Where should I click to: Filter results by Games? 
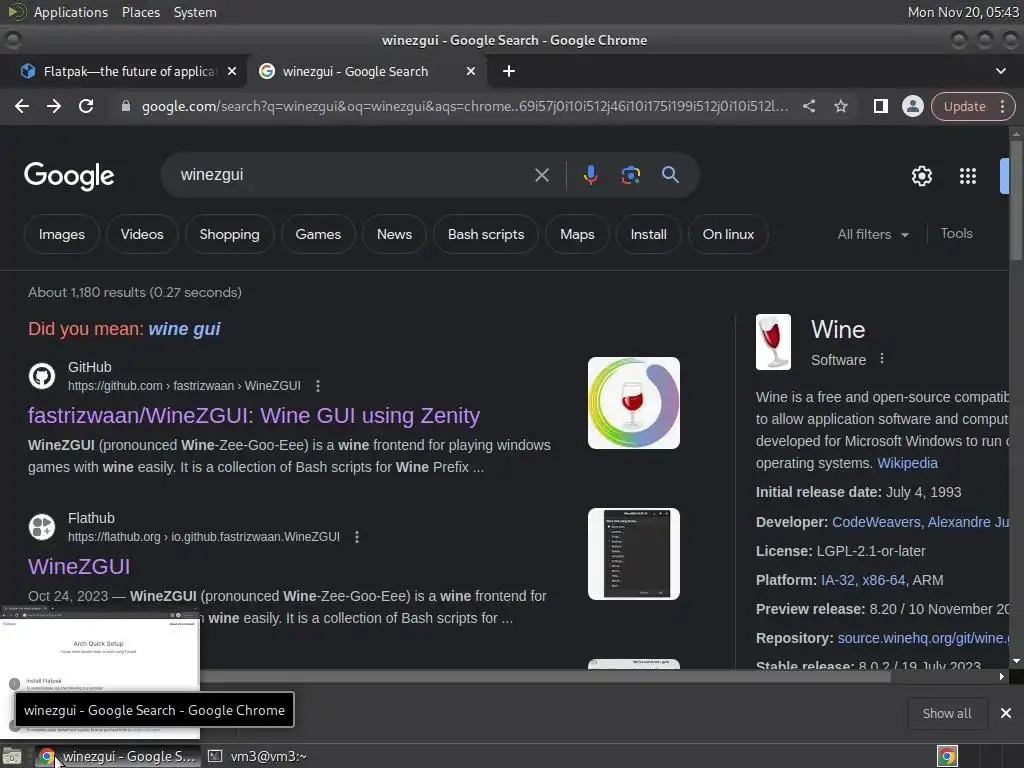318,234
